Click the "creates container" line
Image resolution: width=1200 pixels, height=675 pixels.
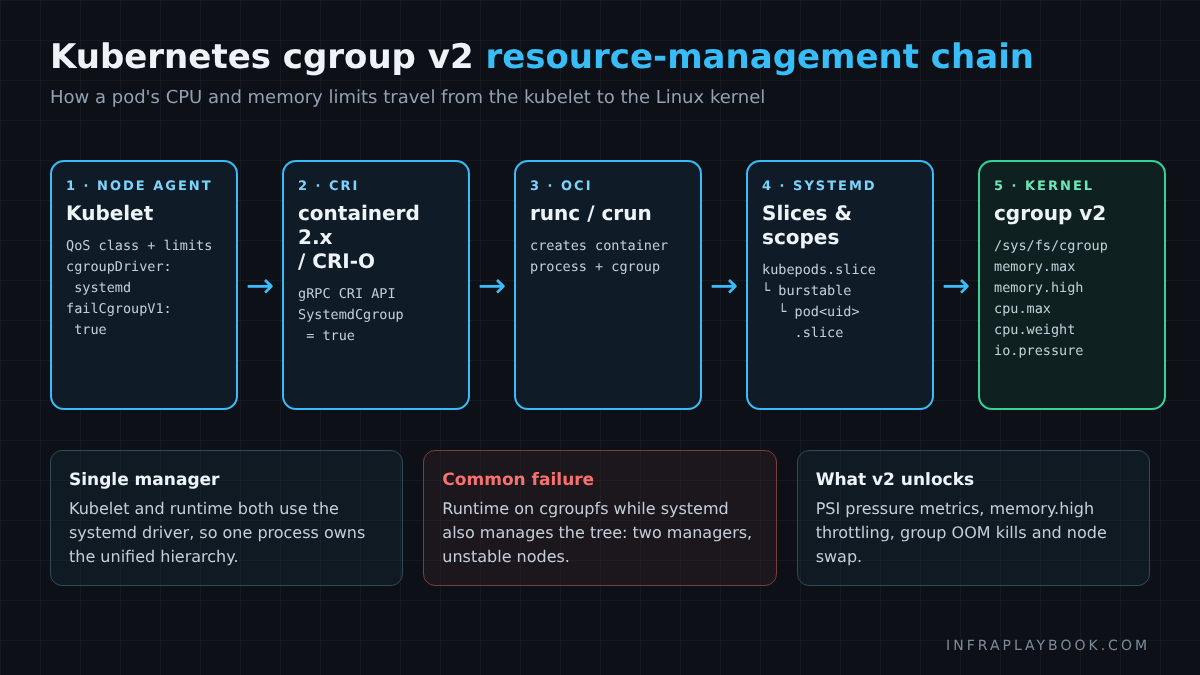(599, 245)
